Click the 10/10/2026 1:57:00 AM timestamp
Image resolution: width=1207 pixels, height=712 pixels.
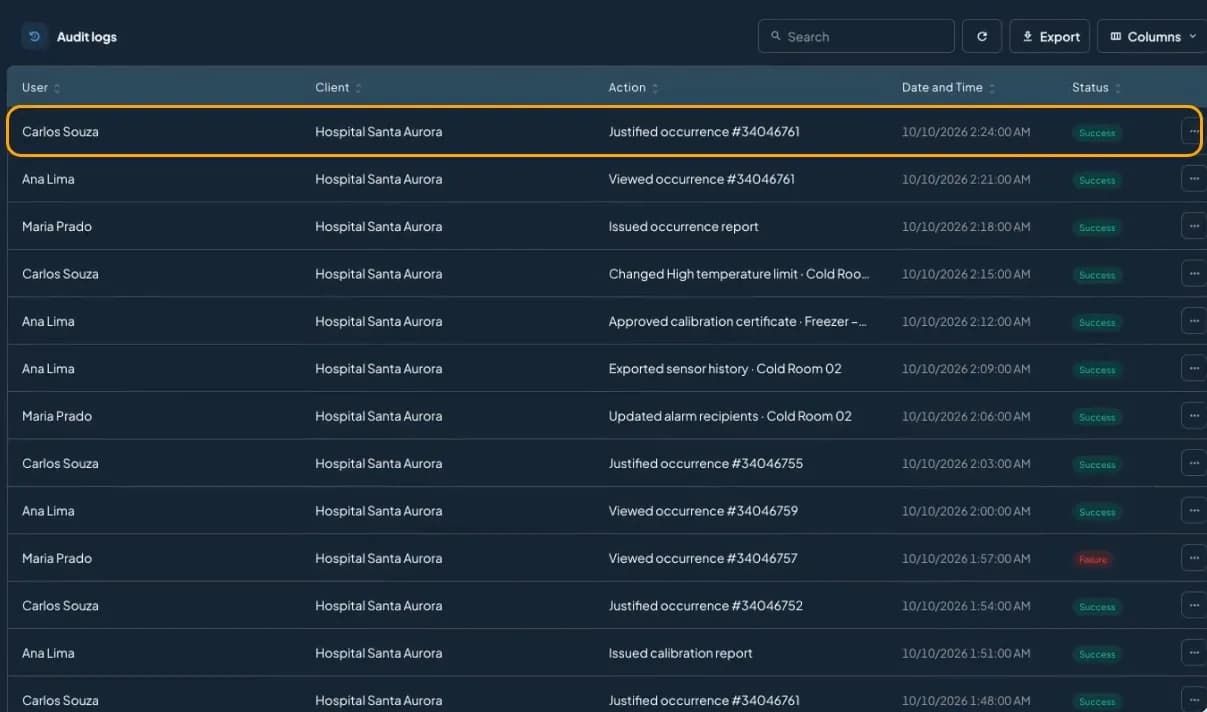pyautogui.click(x=966, y=558)
